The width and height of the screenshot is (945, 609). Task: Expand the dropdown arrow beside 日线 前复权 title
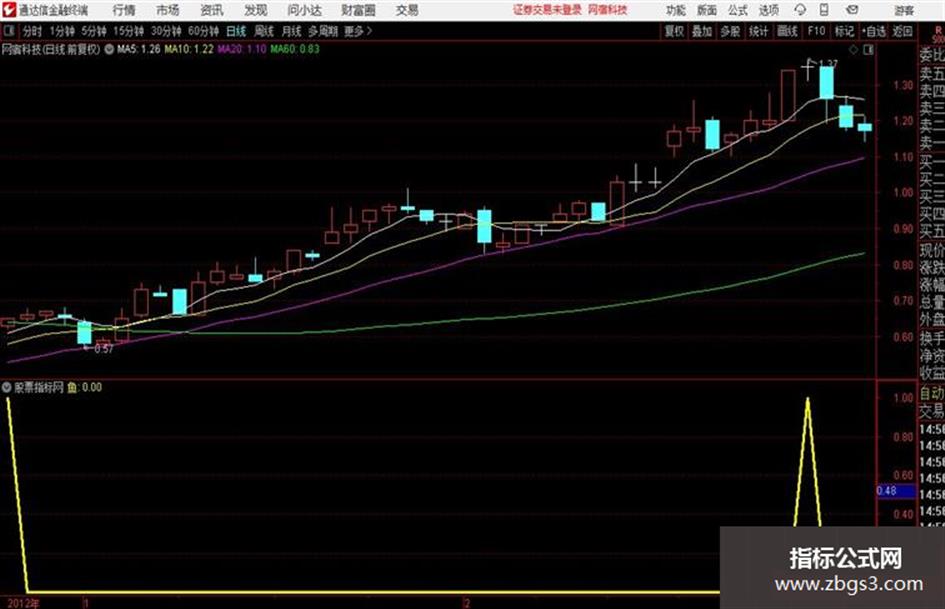109,49
